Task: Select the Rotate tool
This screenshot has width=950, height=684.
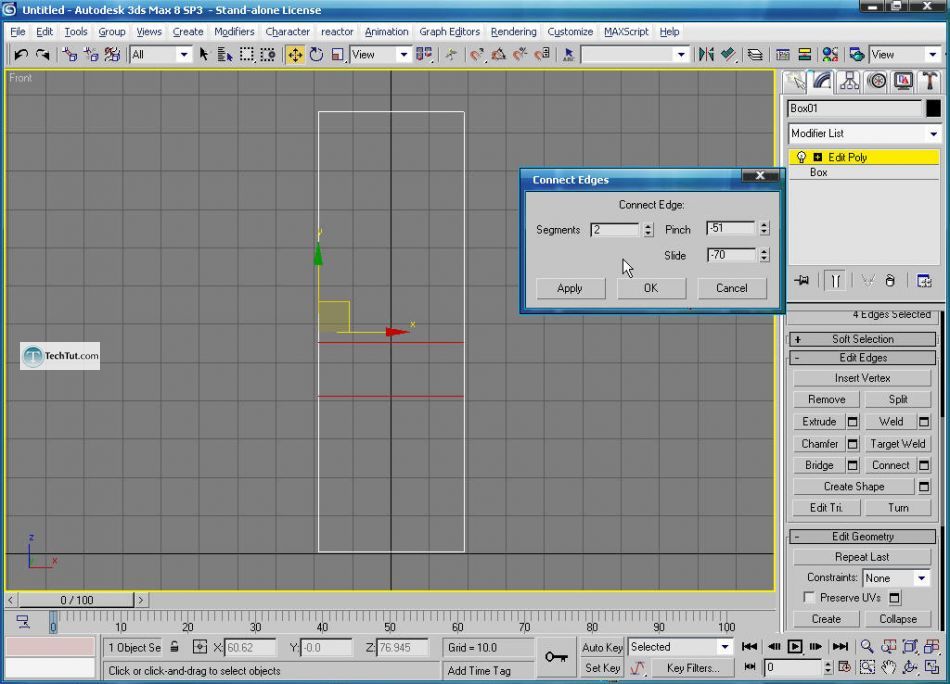Action: [316, 55]
